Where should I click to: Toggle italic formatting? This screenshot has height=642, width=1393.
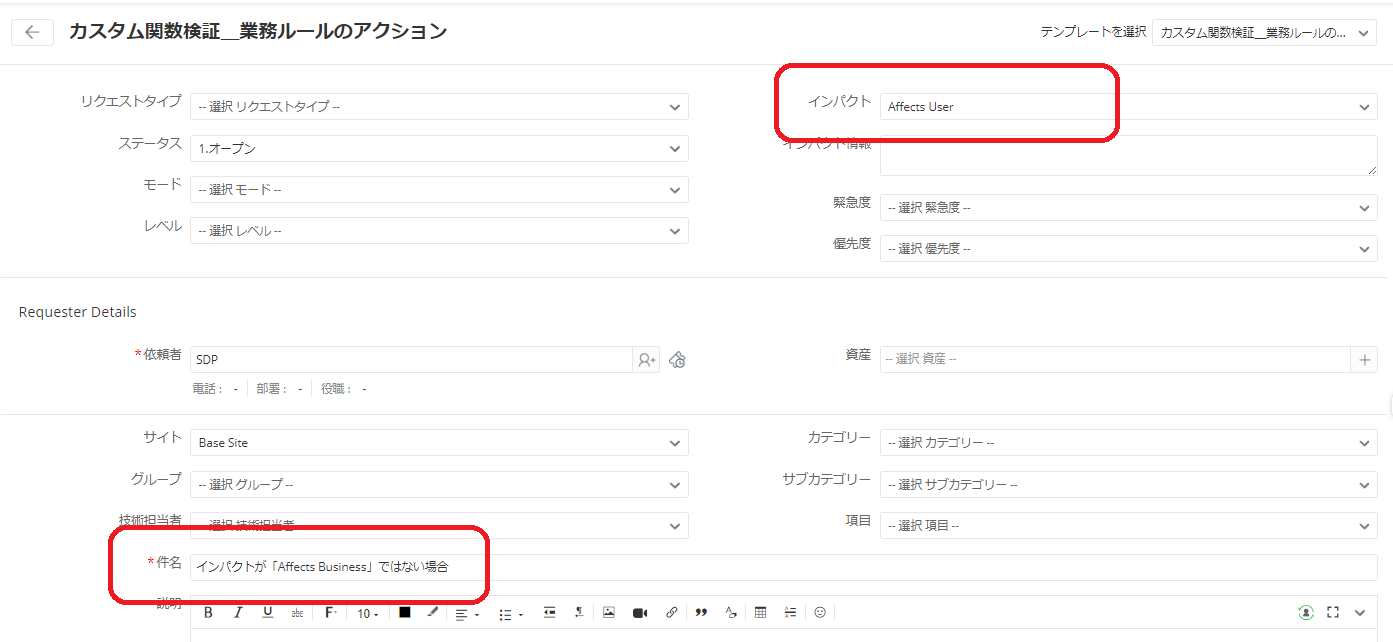pyautogui.click(x=238, y=613)
